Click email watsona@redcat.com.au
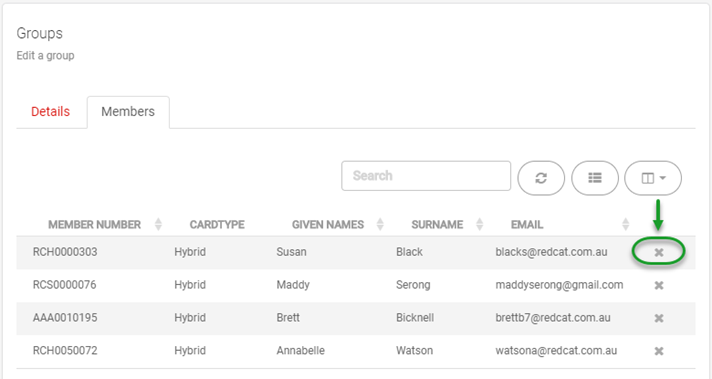712x379 pixels. tap(556, 350)
